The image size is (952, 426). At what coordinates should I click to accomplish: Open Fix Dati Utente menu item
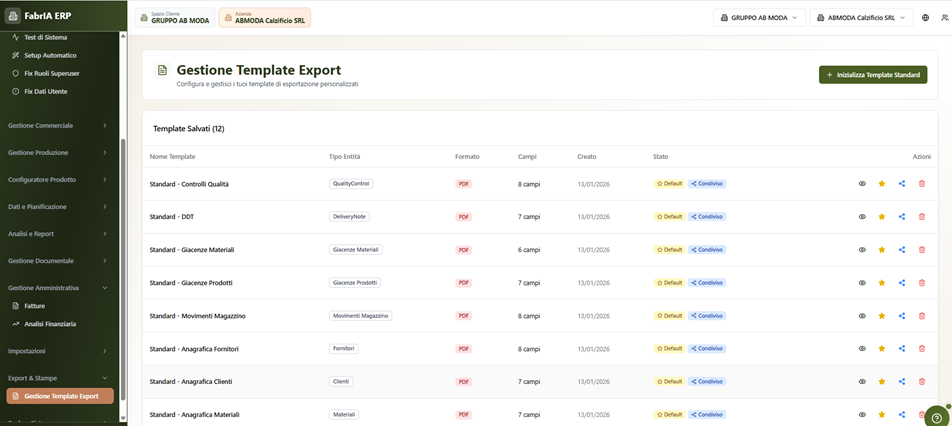tap(60, 92)
